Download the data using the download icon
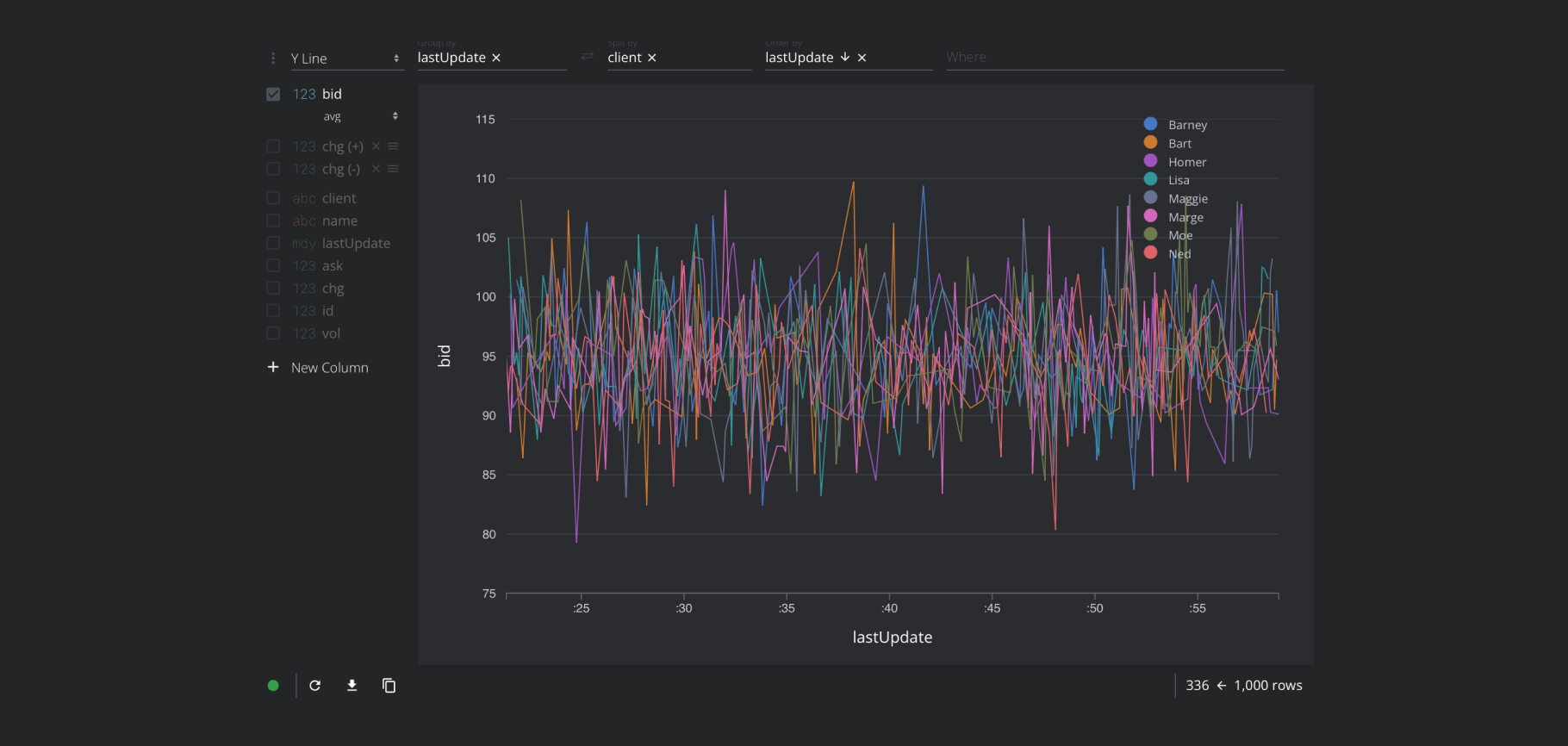 coord(352,686)
